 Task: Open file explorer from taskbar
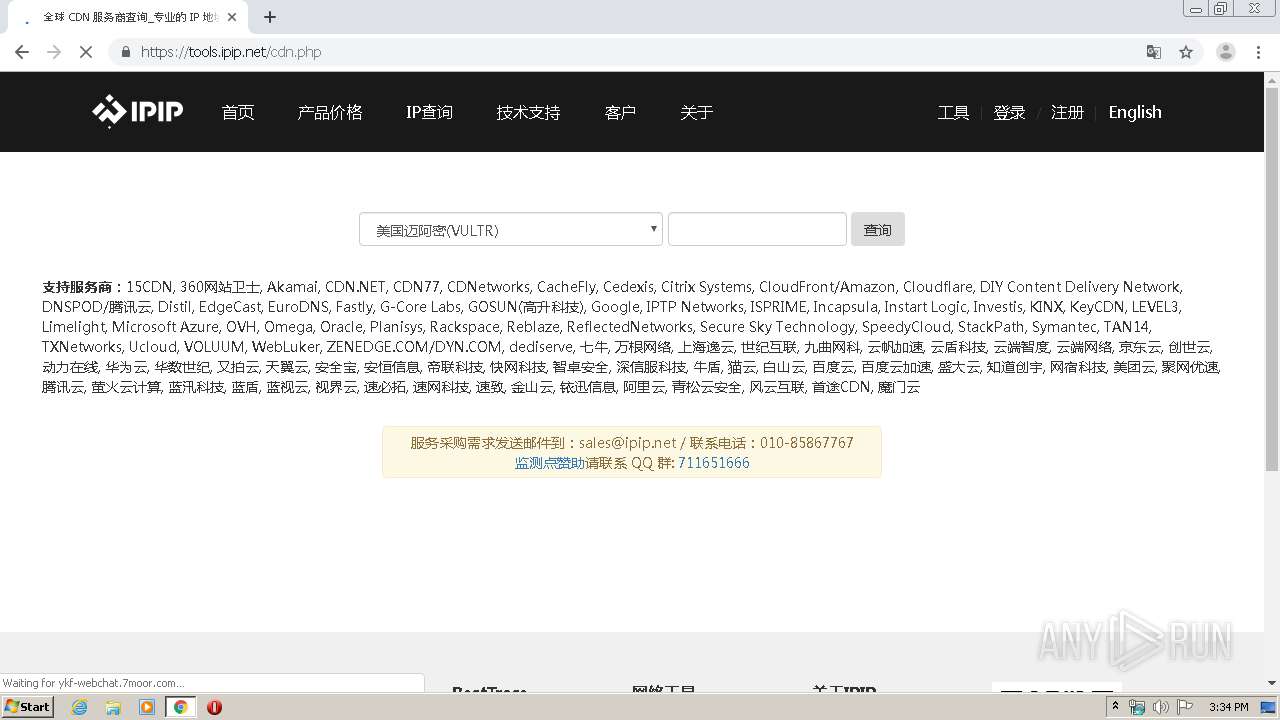coord(113,707)
